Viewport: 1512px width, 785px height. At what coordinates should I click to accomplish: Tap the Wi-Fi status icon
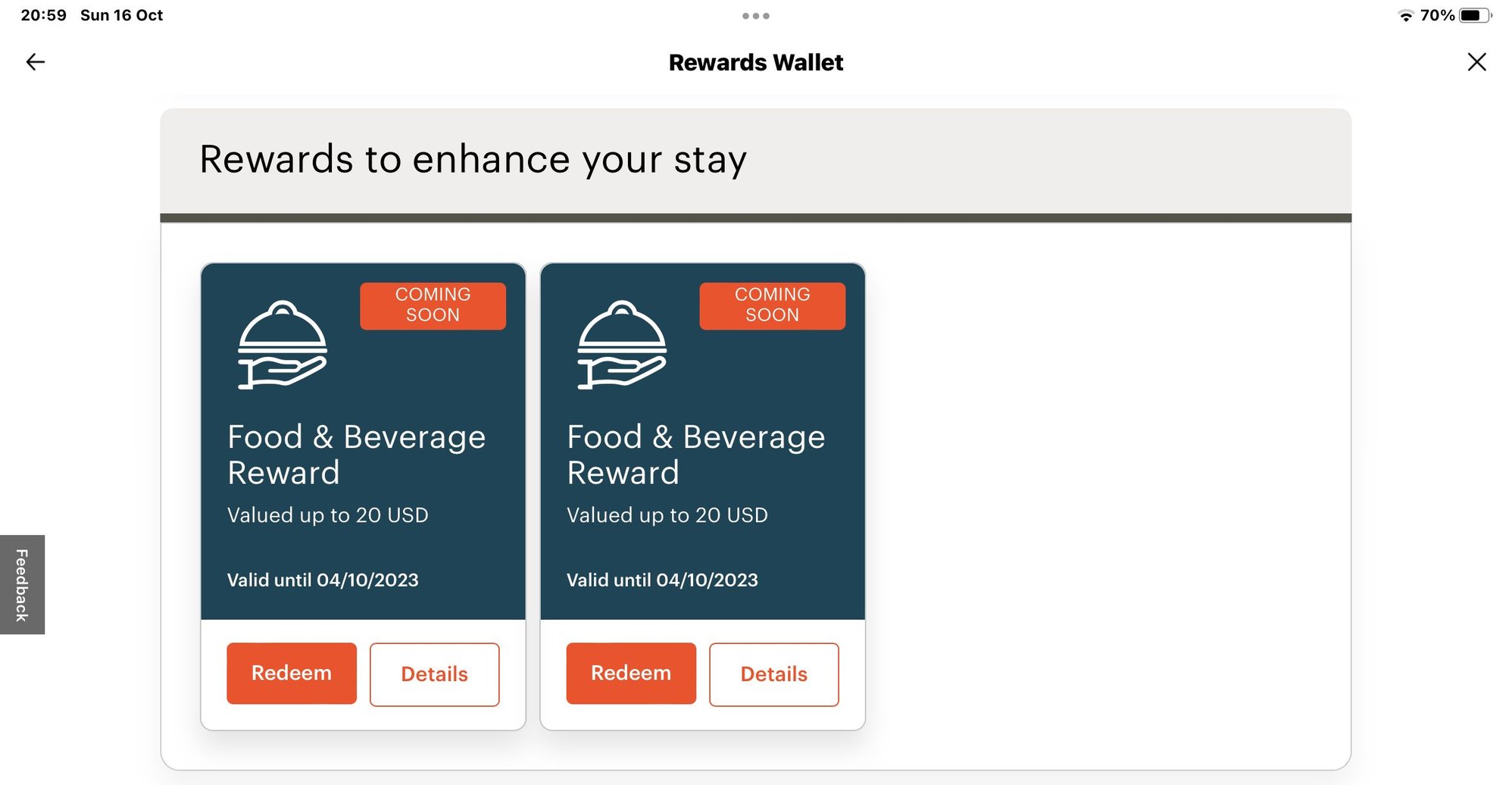(1405, 16)
